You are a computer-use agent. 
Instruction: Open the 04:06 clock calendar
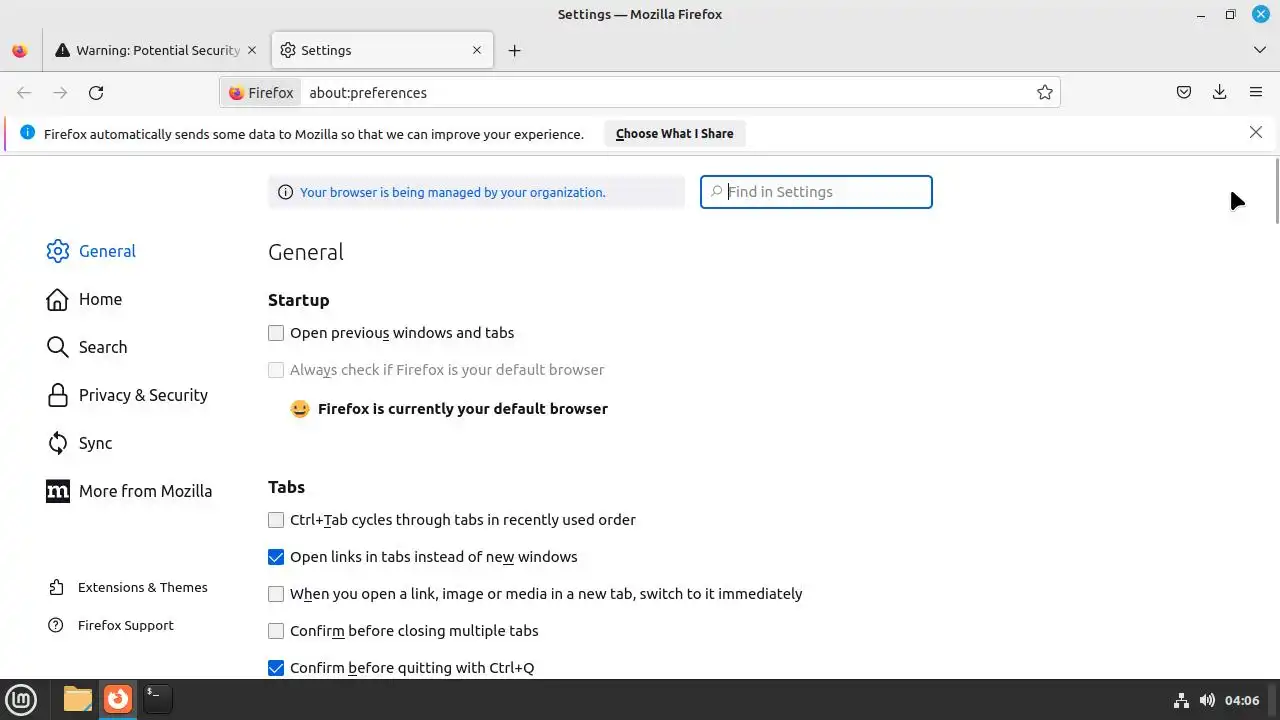click(x=1242, y=700)
